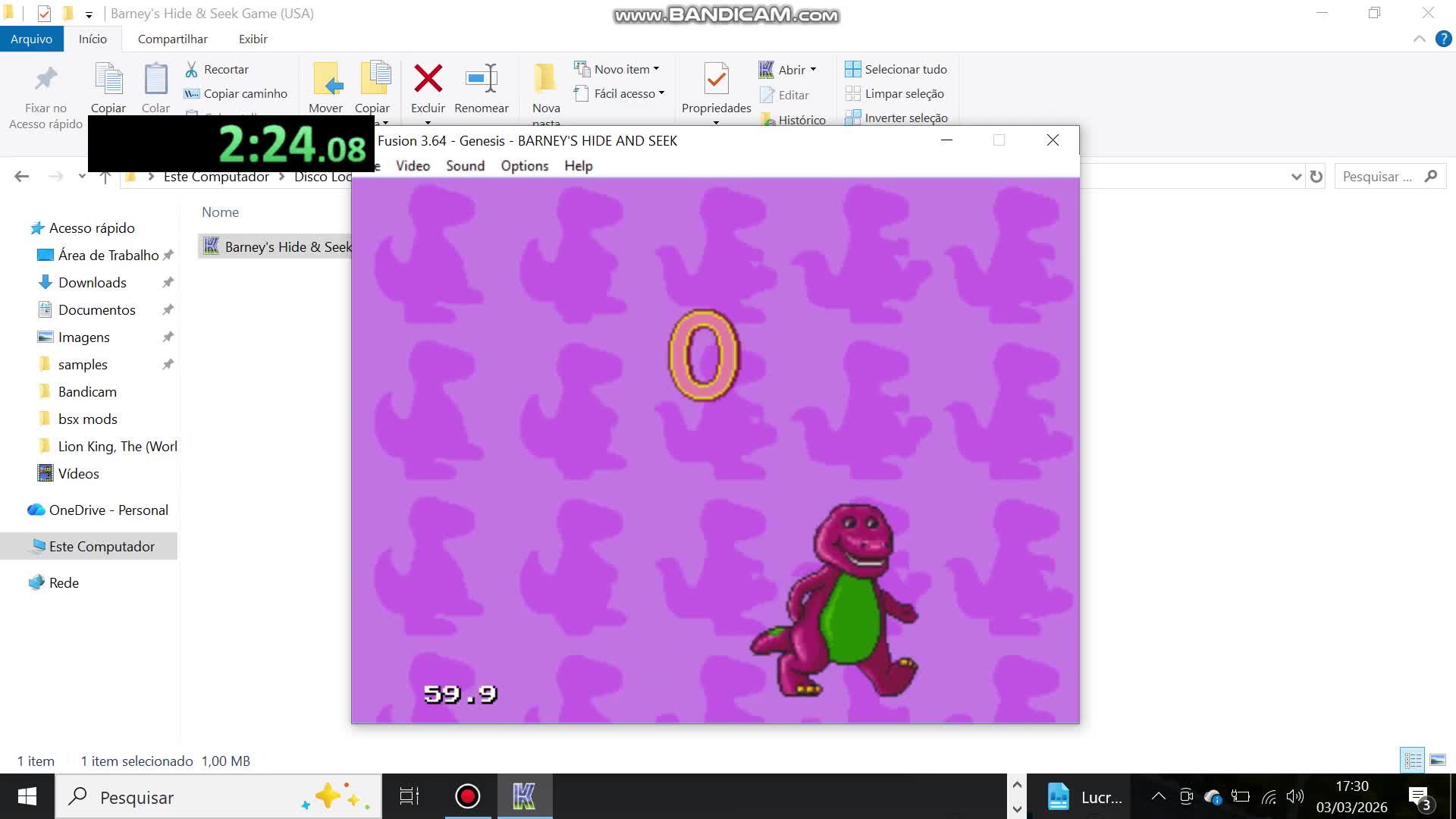
Task: Go back with the Explorer back arrow
Action: 21,177
